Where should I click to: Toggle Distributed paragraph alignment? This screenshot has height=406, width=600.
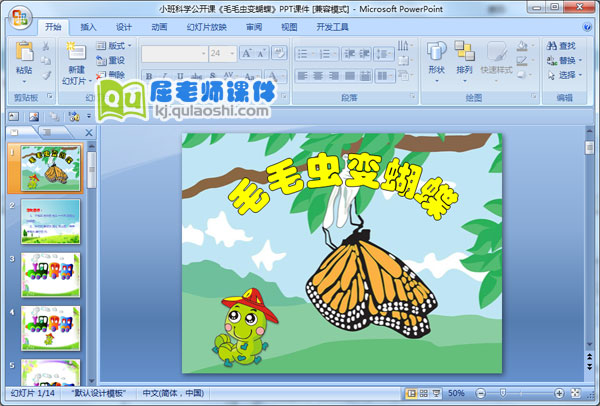365,76
